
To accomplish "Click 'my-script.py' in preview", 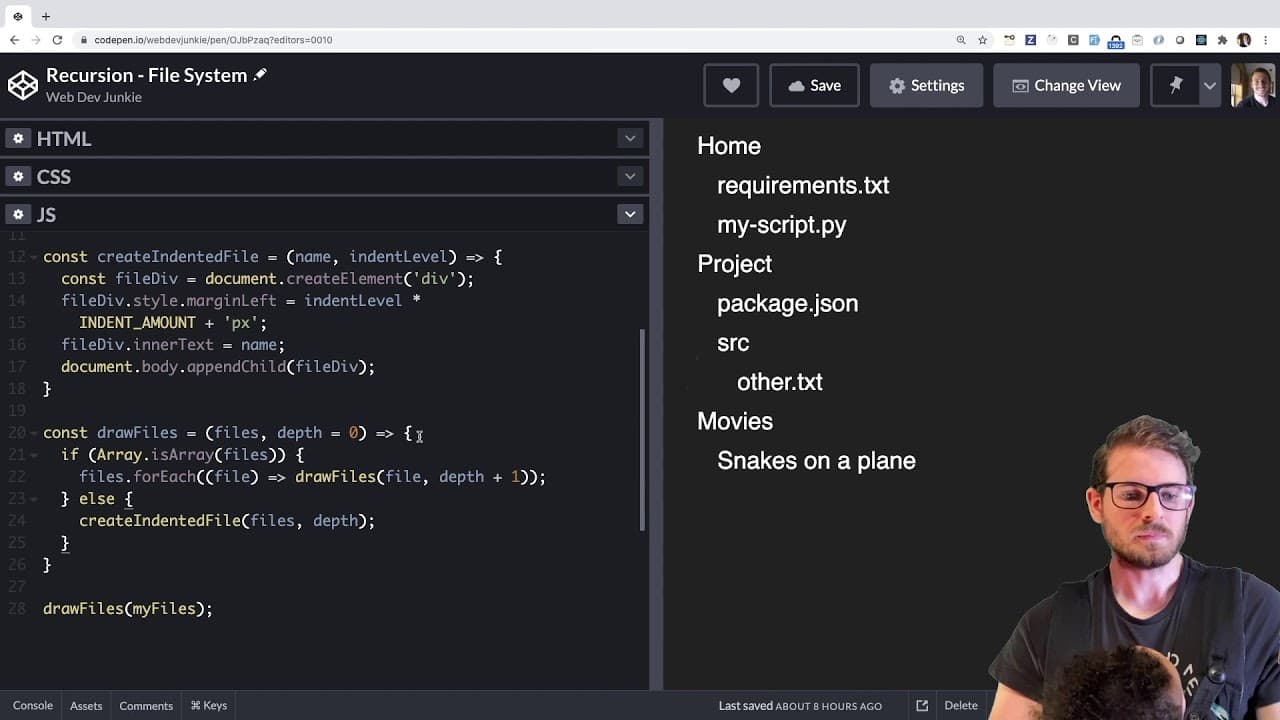I will pyautogui.click(x=781, y=225).
